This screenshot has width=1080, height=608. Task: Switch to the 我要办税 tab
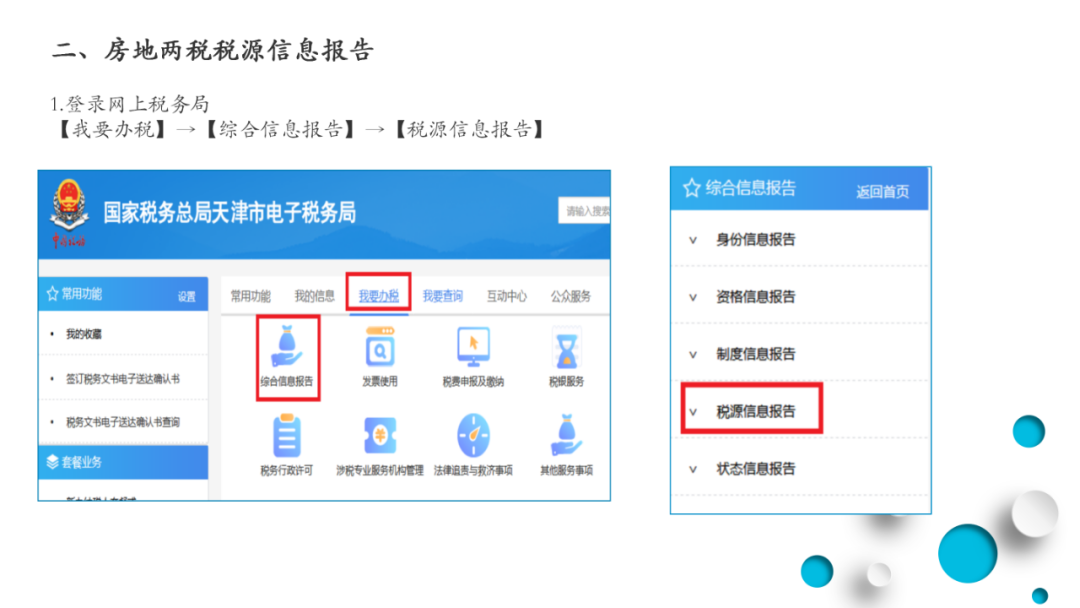(379, 296)
